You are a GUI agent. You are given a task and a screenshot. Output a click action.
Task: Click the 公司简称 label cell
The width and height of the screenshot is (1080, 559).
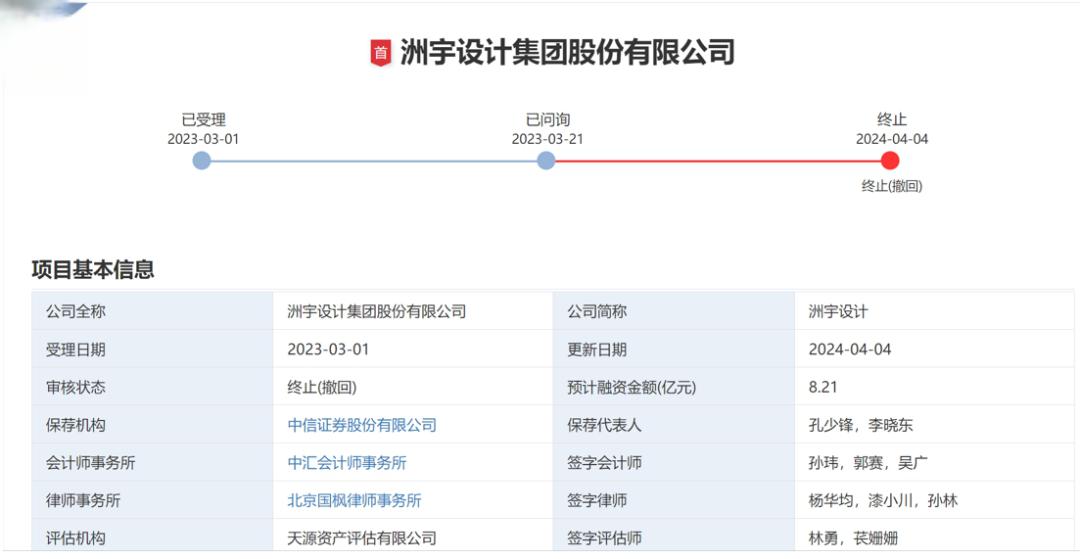coord(674,311)
